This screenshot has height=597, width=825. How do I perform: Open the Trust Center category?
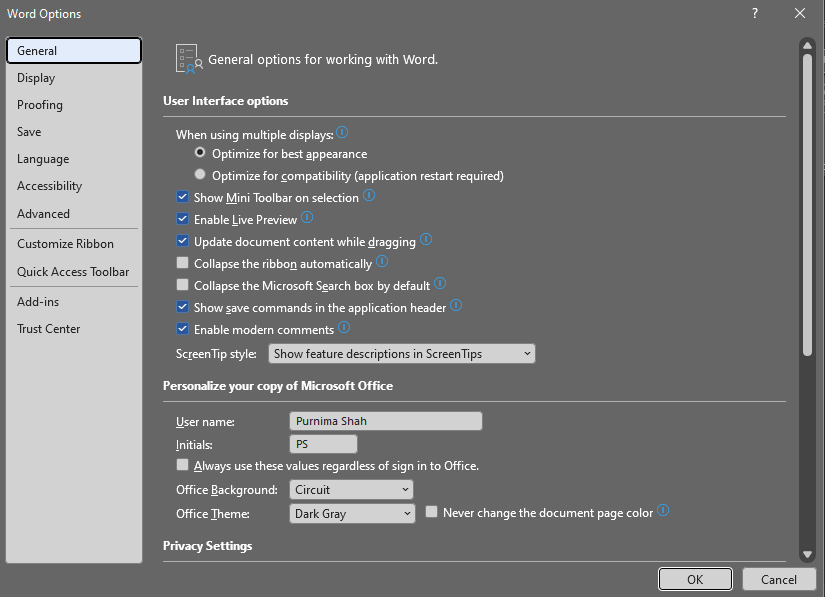(74, 329)
